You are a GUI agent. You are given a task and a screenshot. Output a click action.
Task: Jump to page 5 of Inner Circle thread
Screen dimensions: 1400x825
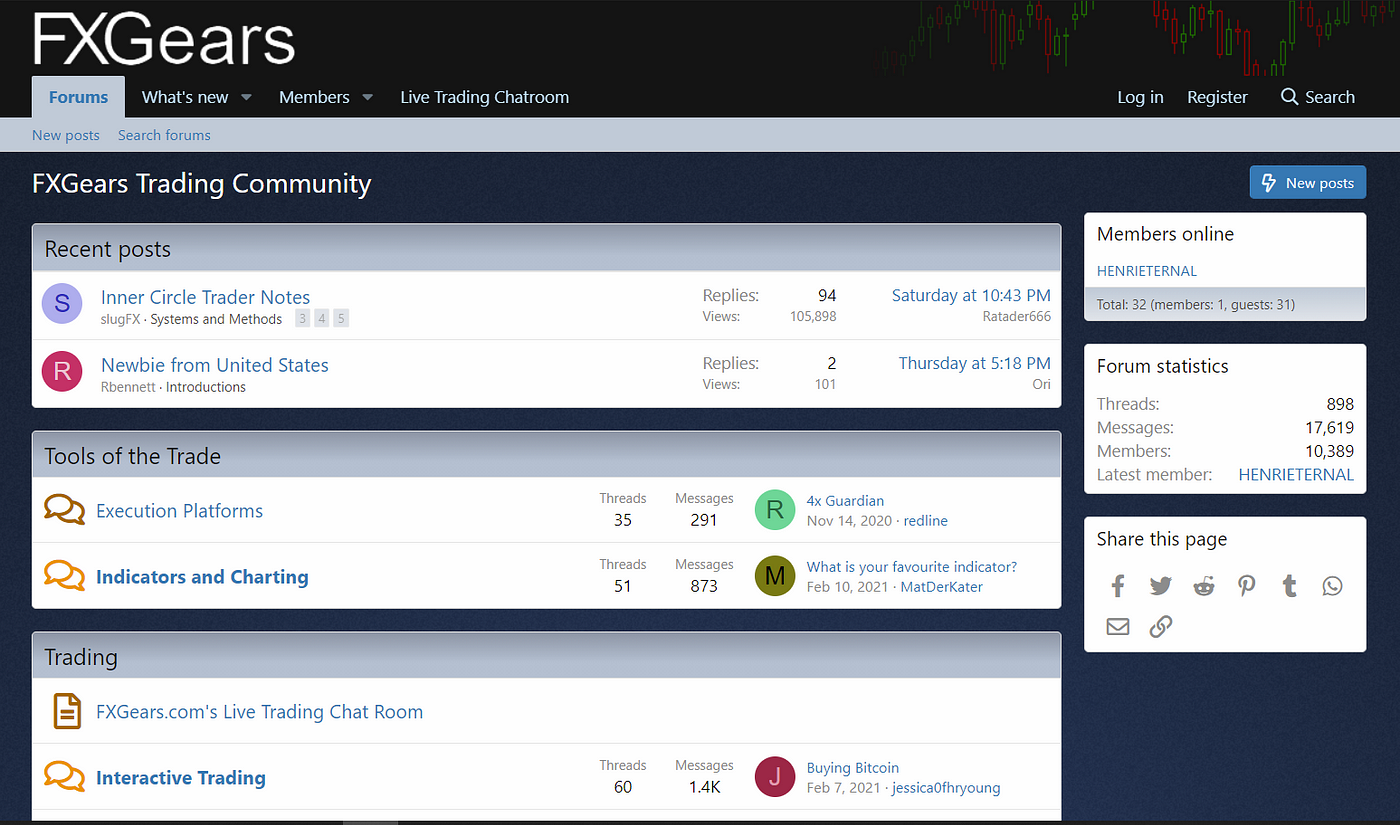click(x=341, y=319)
